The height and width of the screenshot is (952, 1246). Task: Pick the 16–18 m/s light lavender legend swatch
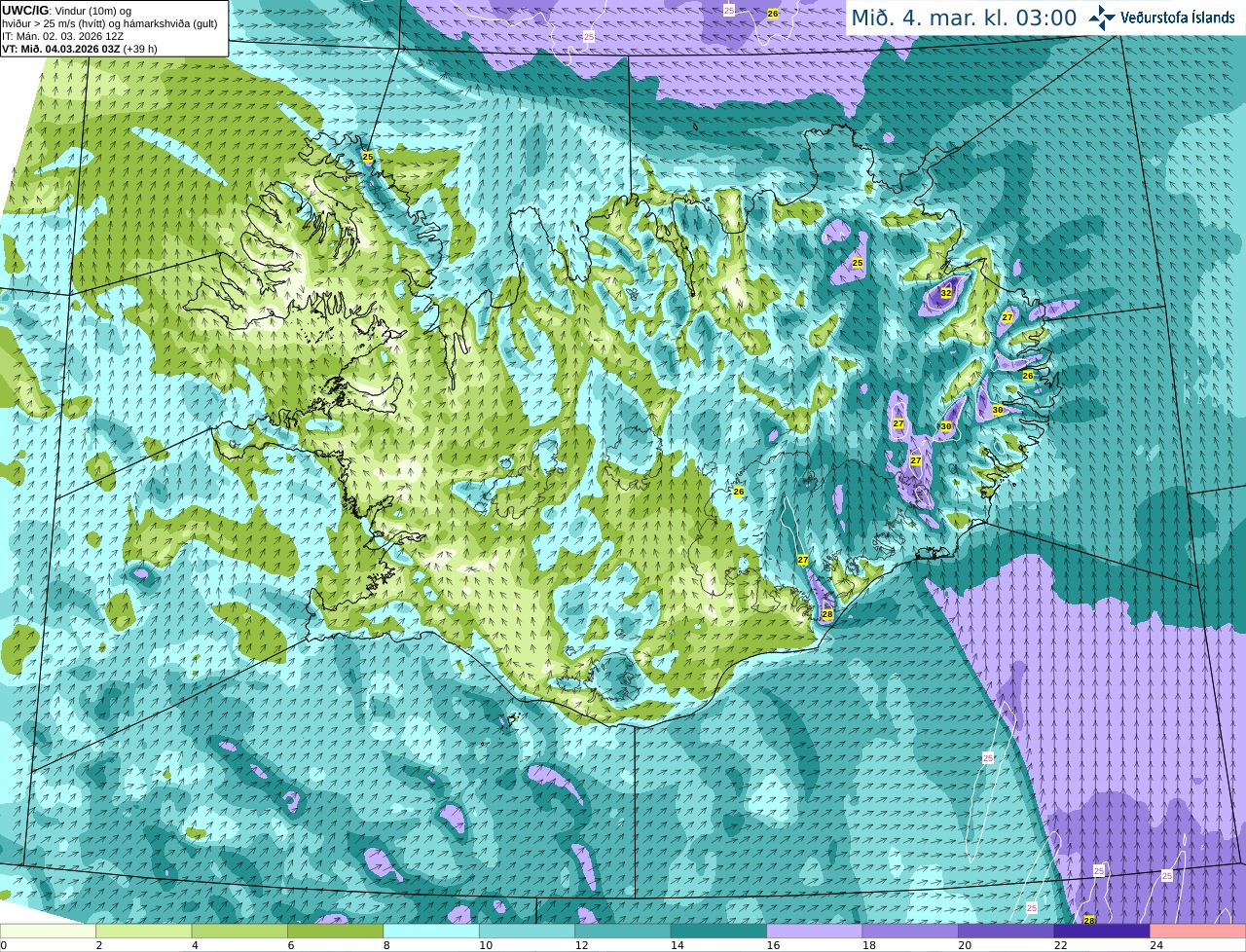tap(815, 932)
